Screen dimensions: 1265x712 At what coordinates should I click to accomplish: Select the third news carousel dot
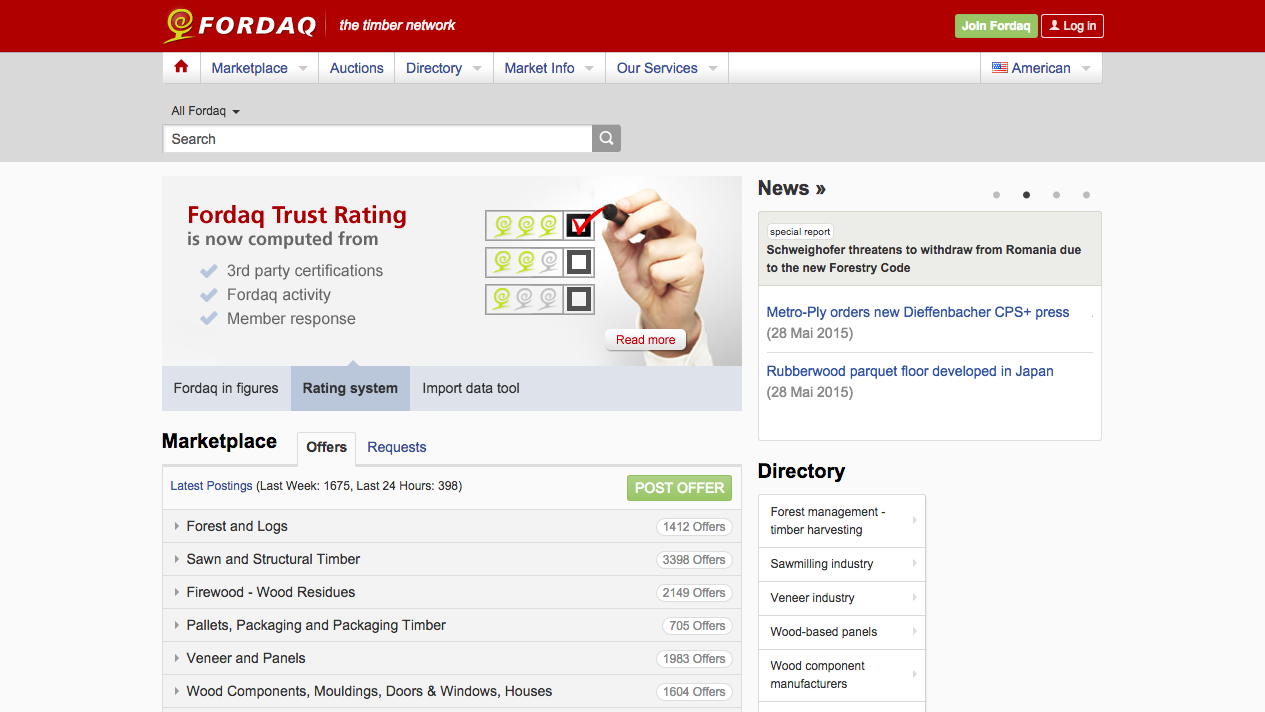coord(1056,195)
